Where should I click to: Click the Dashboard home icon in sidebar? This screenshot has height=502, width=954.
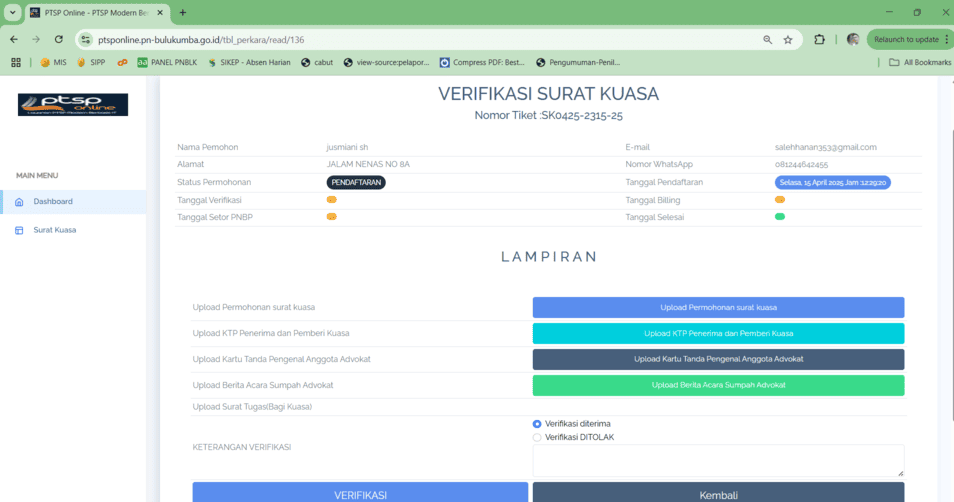(19, 202)
